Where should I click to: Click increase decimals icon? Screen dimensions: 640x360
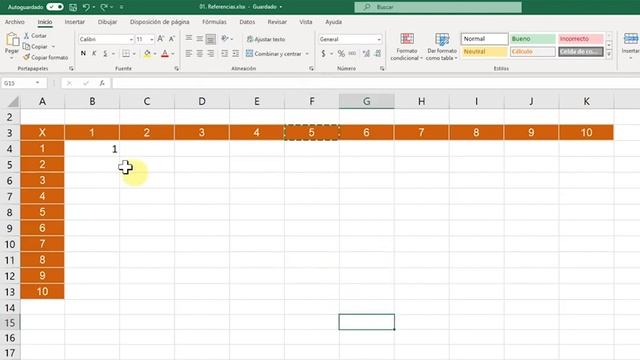point(367,53)
